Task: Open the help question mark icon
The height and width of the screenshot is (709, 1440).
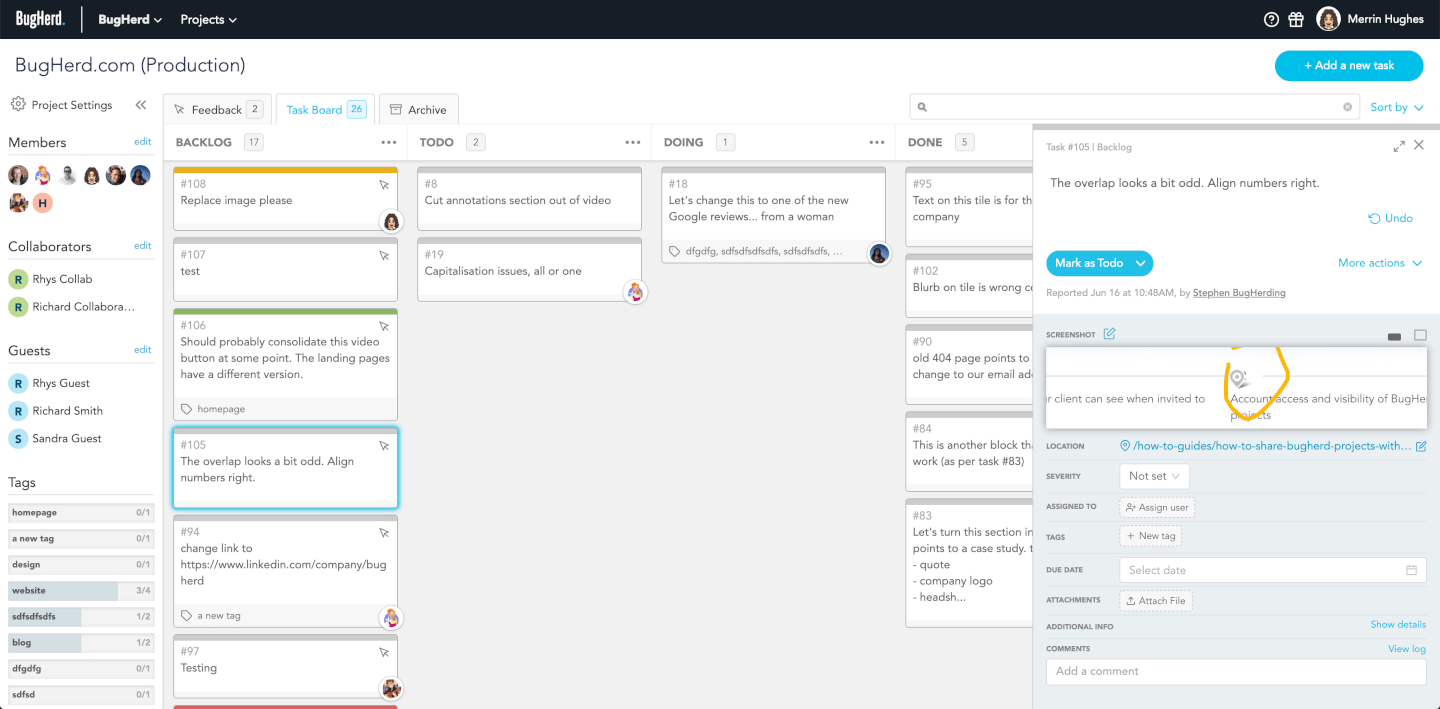Action: click(1271, 19)
